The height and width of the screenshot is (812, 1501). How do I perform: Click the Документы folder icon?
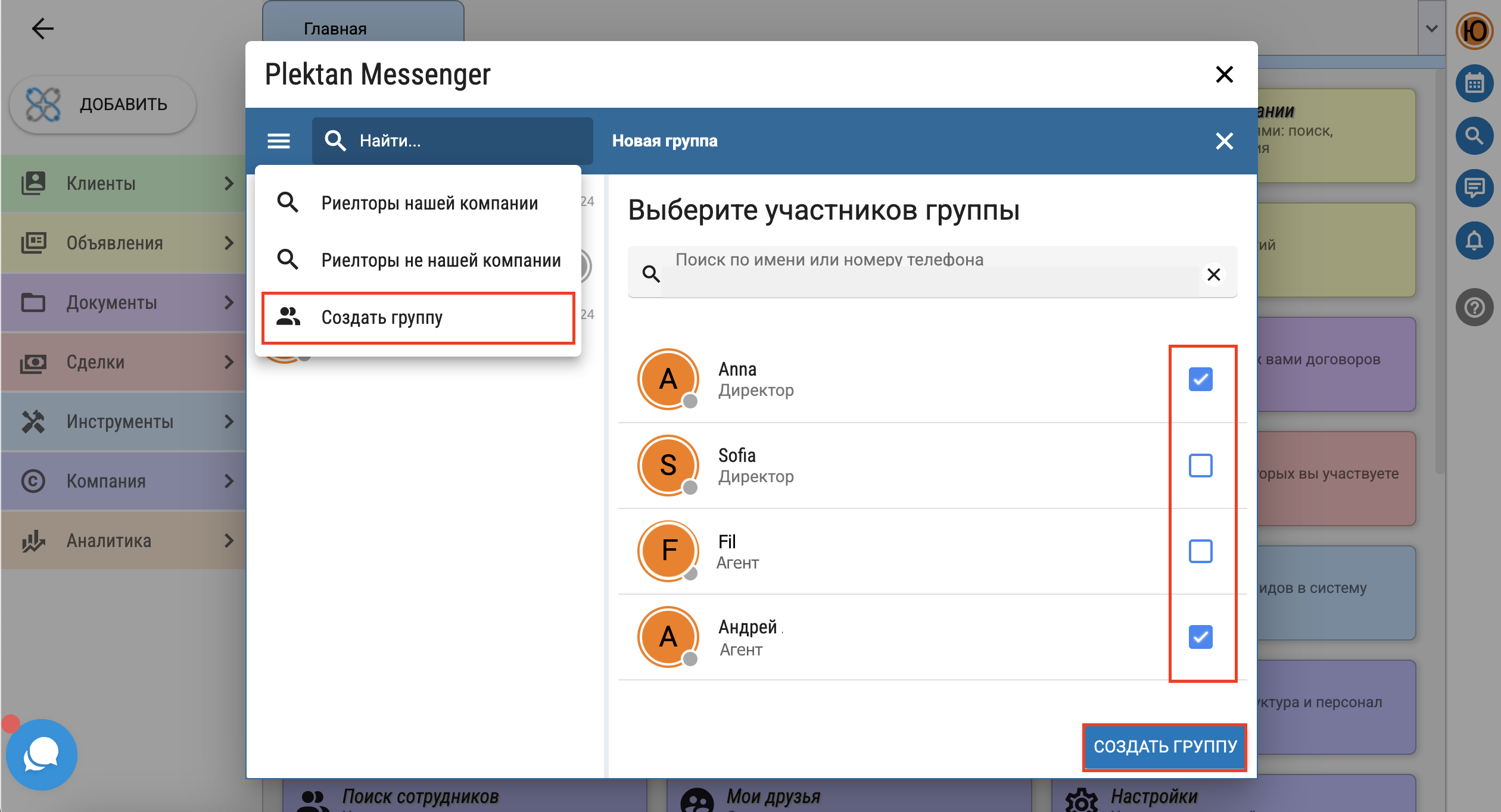point(33,302)
